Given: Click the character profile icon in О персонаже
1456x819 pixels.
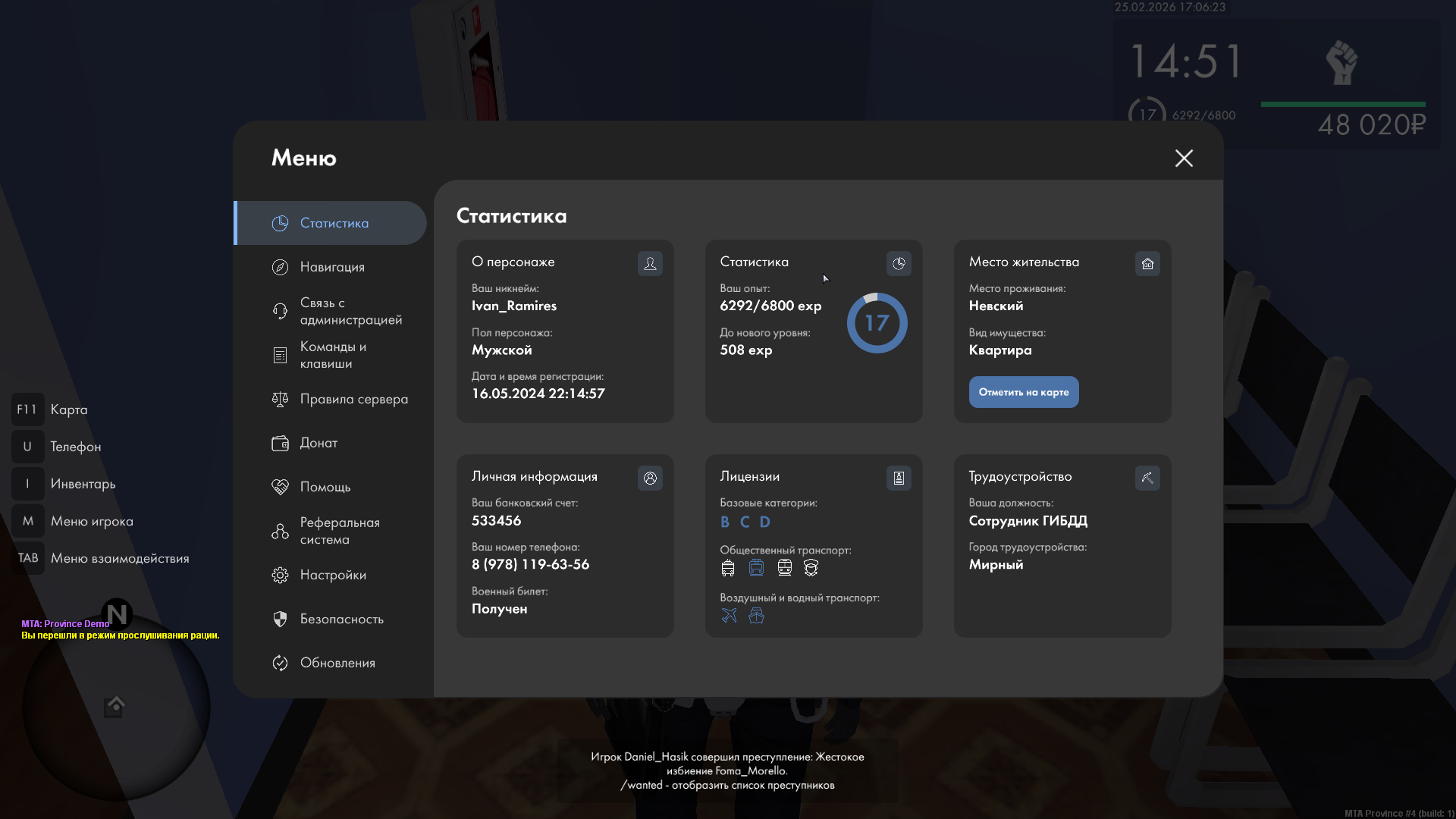Looking at the screenshot, I should [x=650, y=263].
